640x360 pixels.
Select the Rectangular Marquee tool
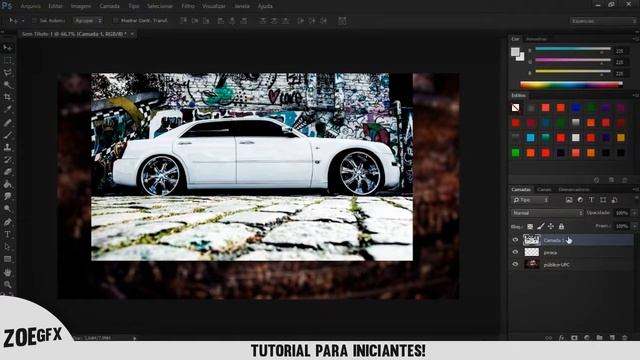pyautogui.click(x=8, y=60)
